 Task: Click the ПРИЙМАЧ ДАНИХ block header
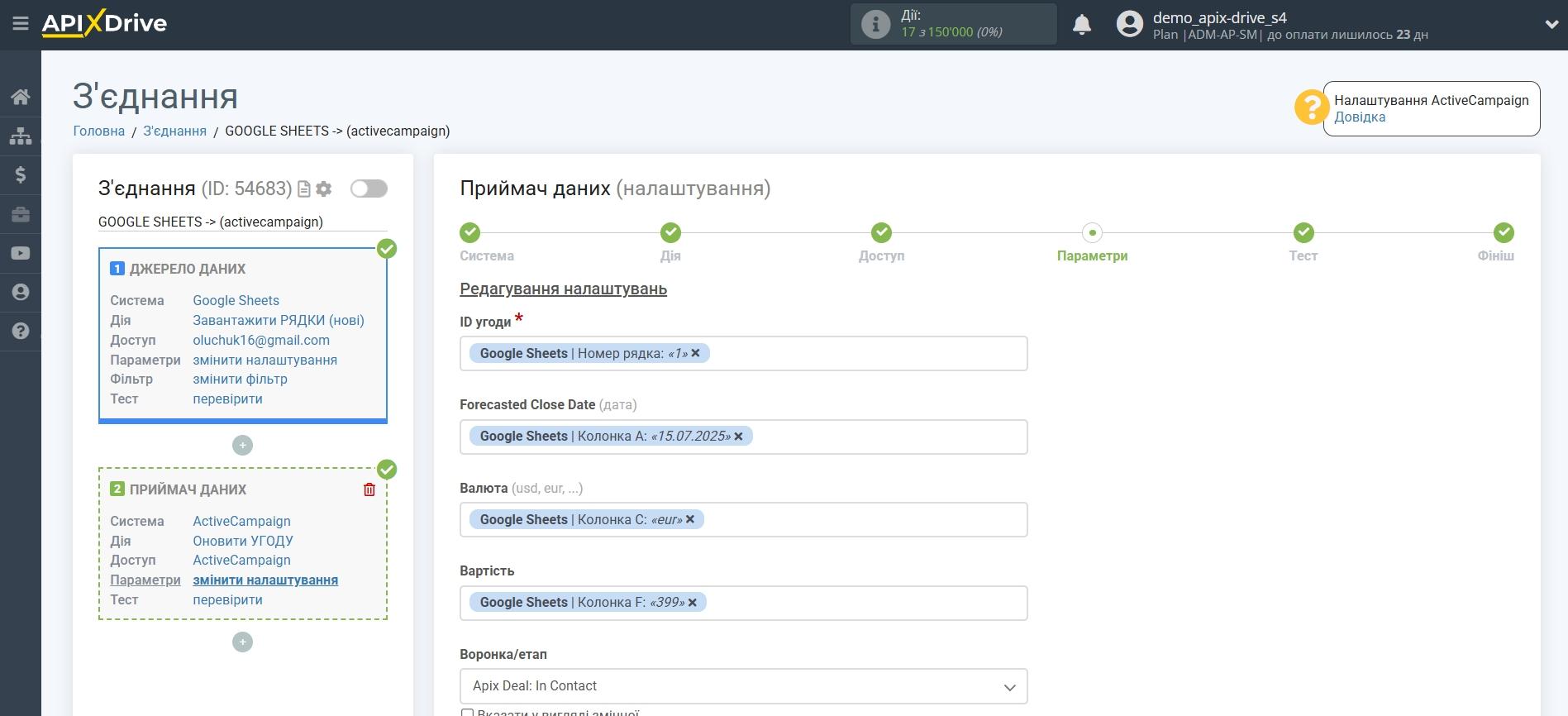click(x=188, y=490)
